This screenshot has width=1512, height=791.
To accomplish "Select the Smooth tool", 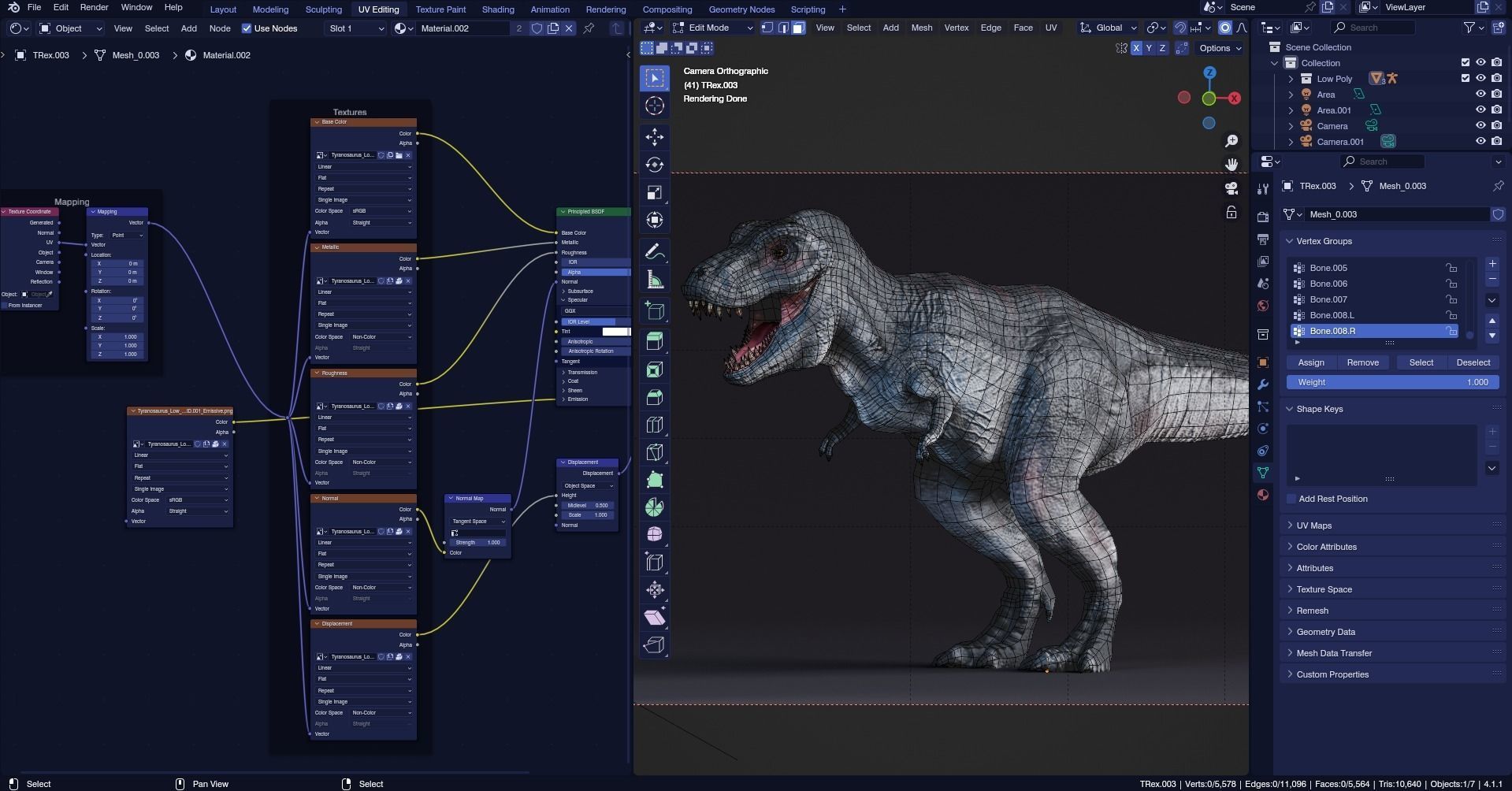I will pos(654,535).
